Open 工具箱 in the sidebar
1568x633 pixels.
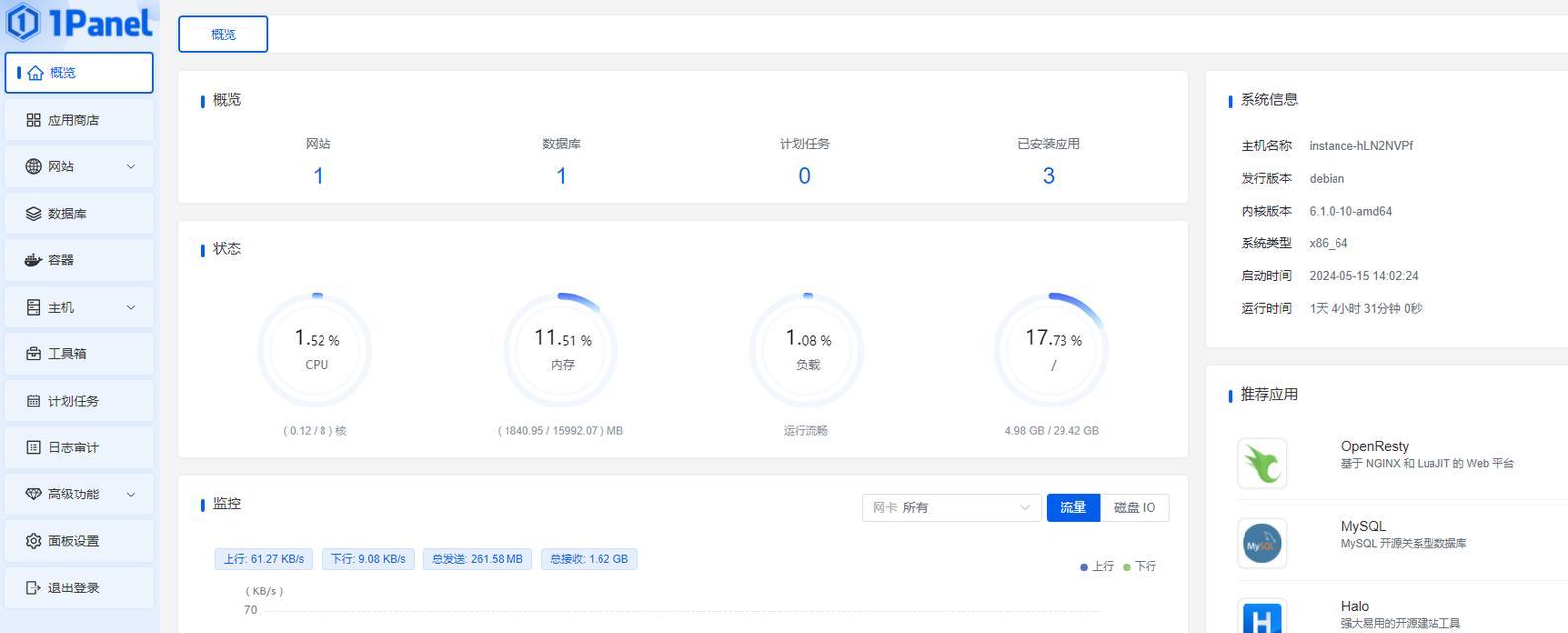point(79,354)
